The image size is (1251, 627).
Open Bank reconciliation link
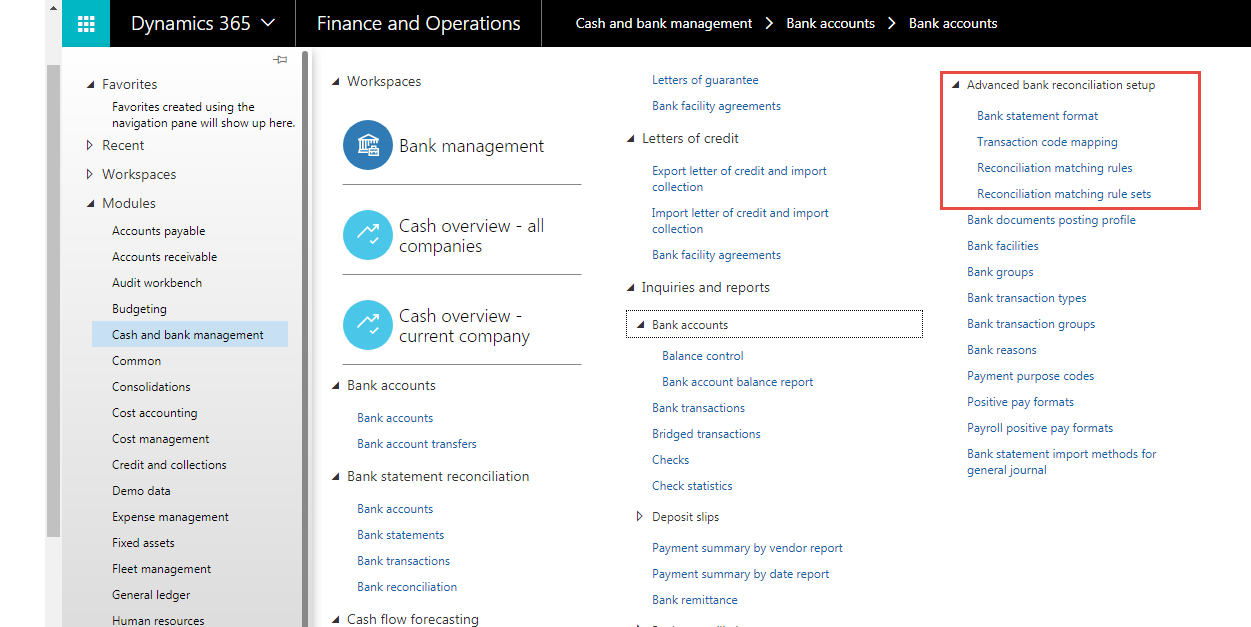point(406,587)
